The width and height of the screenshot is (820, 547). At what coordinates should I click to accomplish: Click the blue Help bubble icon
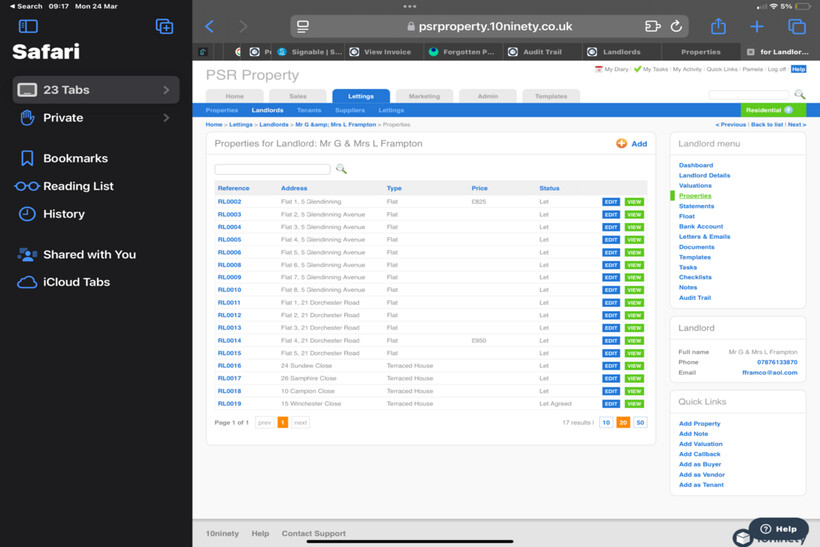(x=778, y=529)
